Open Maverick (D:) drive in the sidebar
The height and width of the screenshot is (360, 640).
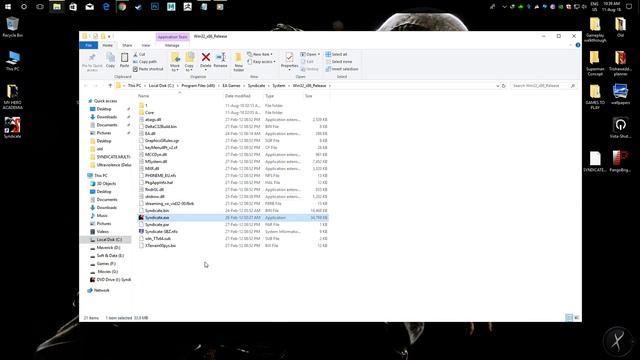pyautogui.click(x=108, y=248)
